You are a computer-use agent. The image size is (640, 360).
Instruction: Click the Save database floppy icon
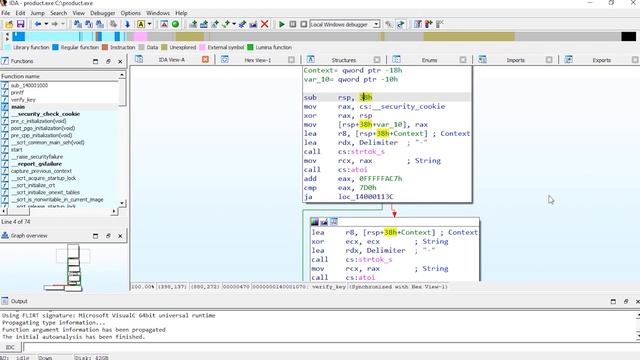20,24
